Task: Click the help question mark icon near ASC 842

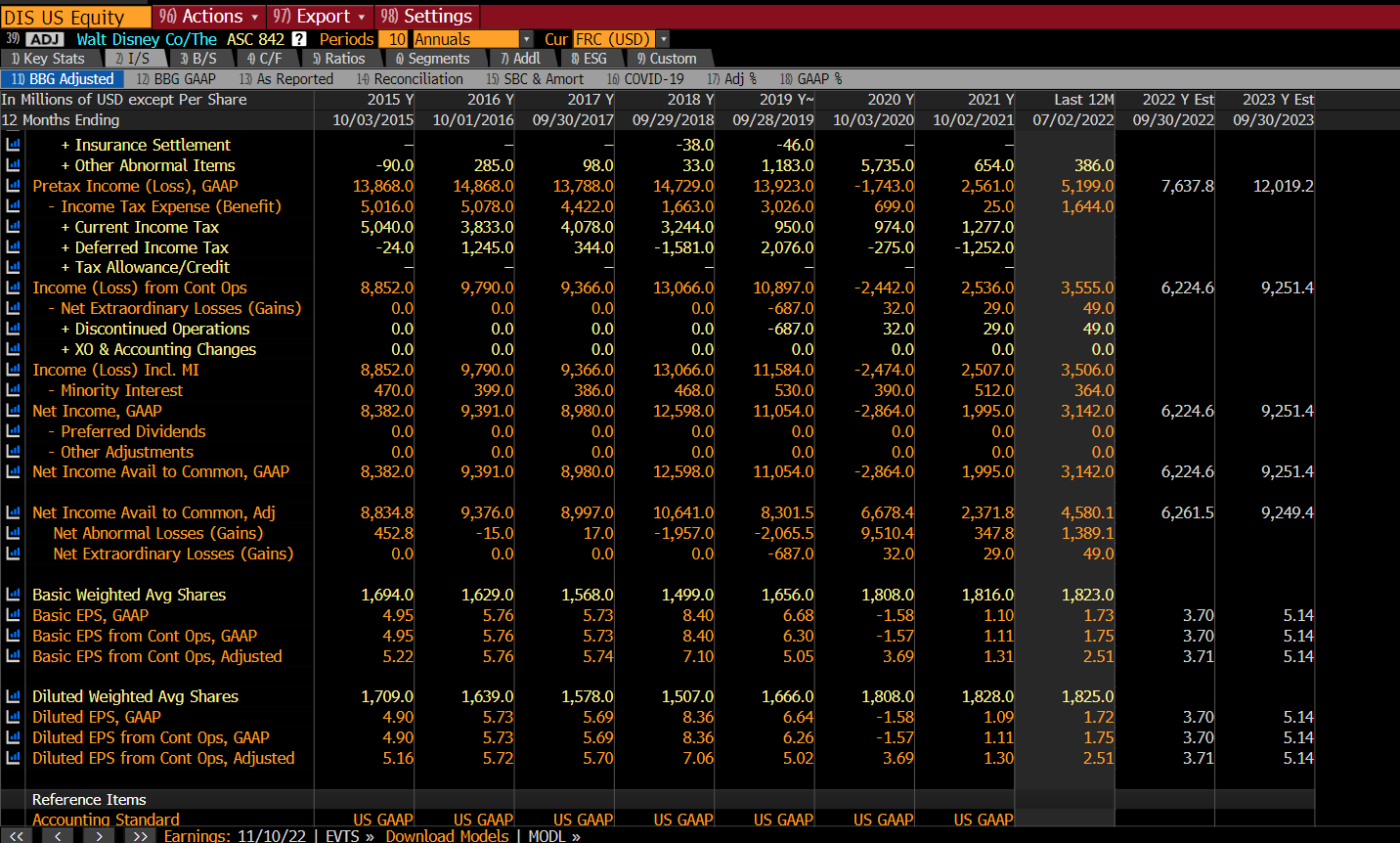Action: [299, 39]
